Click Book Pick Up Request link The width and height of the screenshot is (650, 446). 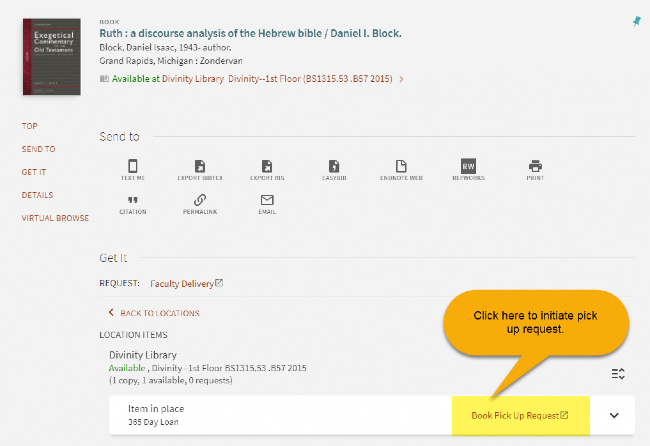pos(520,415)
